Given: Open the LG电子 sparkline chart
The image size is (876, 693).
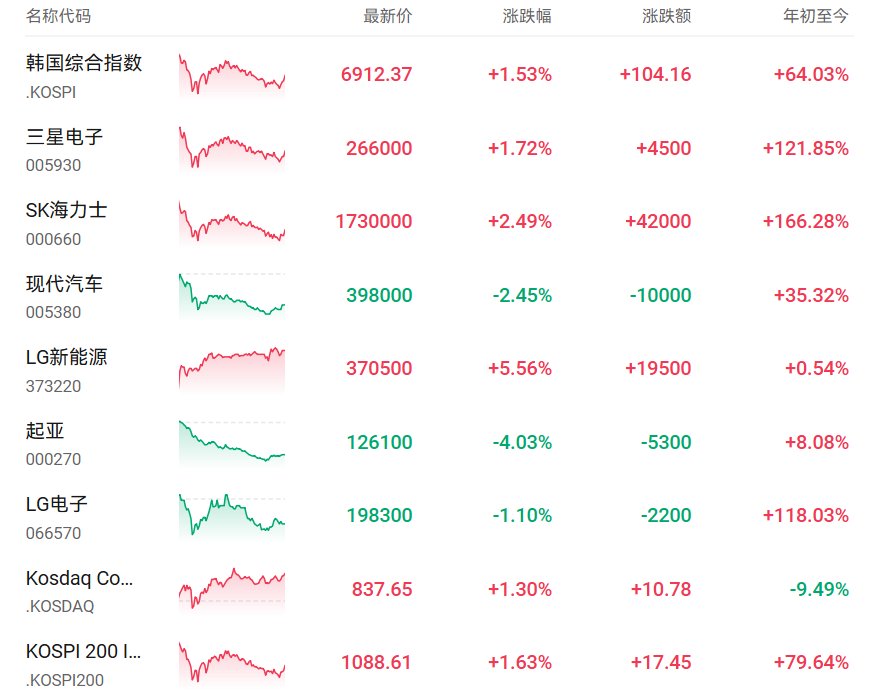Looking at the screenshot, I should click(232, 516).
